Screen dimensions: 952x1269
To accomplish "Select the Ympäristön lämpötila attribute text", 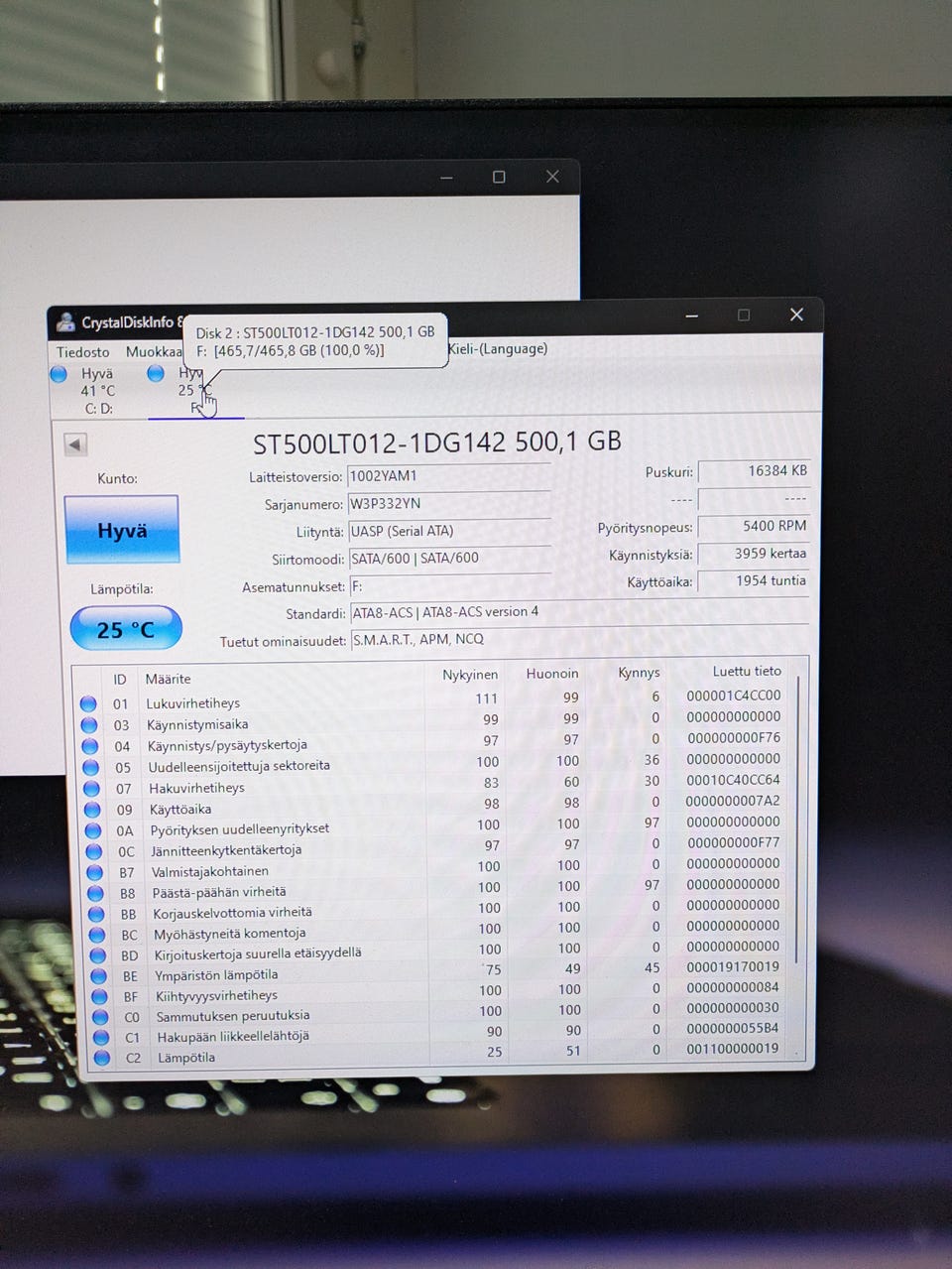I will 216,975.
